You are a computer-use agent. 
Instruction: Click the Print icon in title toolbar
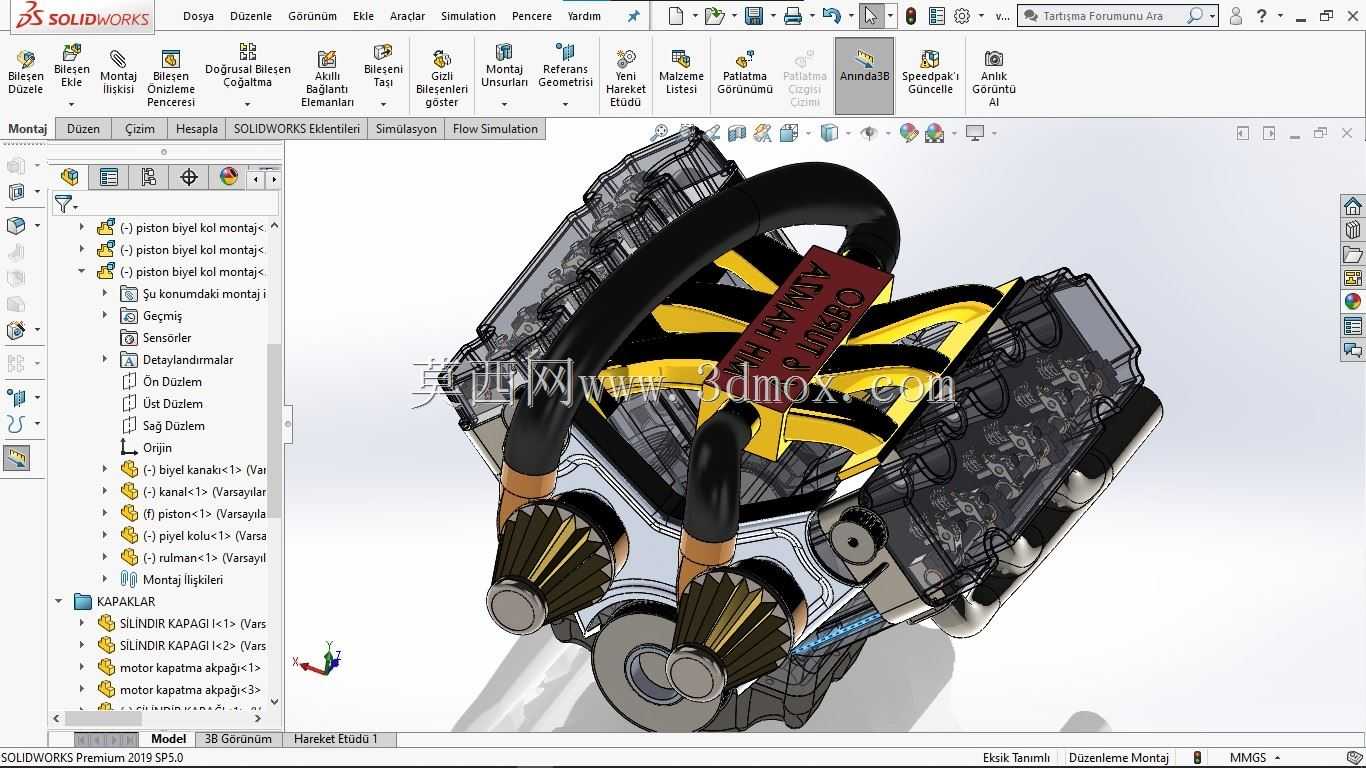point(793,16)
